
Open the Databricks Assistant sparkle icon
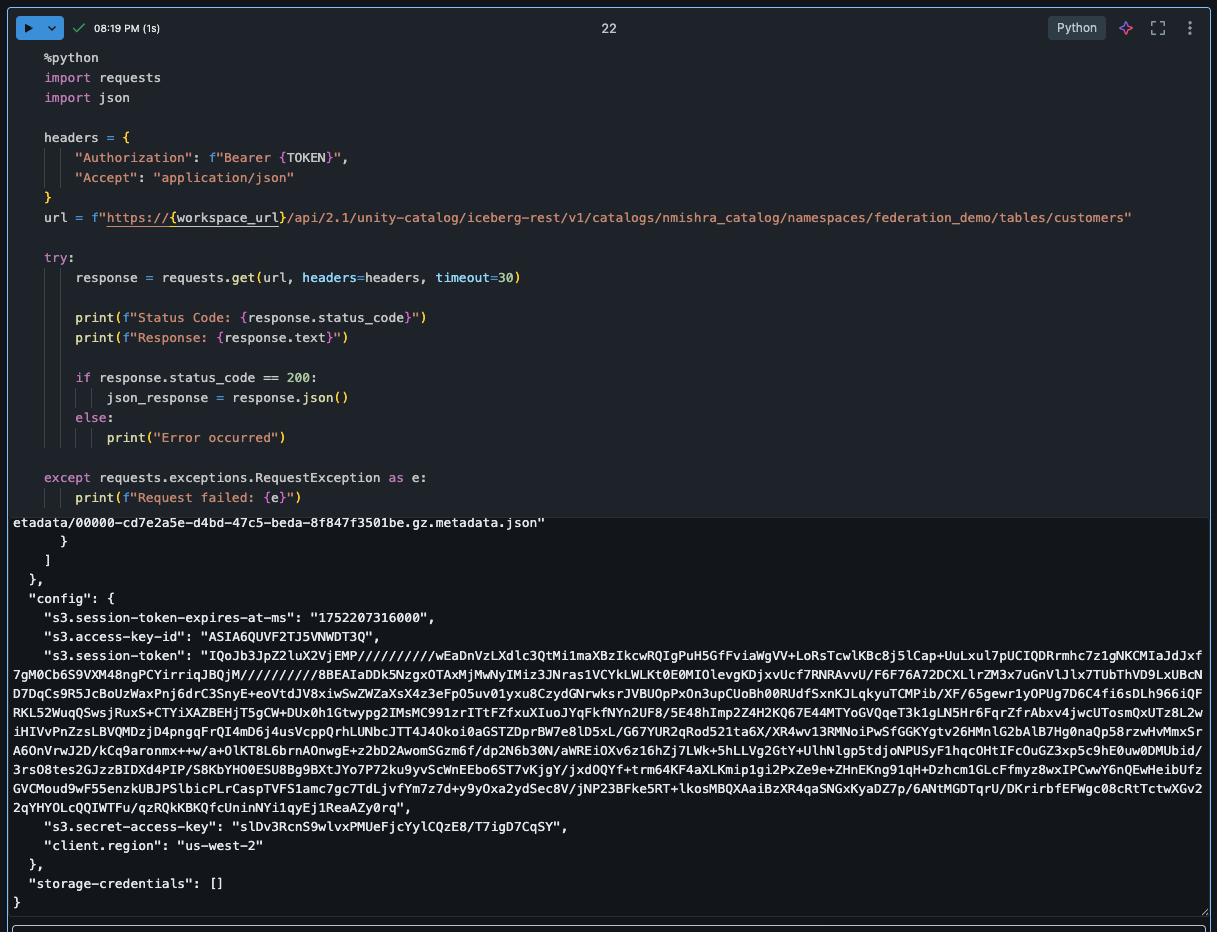[1126, 28]
